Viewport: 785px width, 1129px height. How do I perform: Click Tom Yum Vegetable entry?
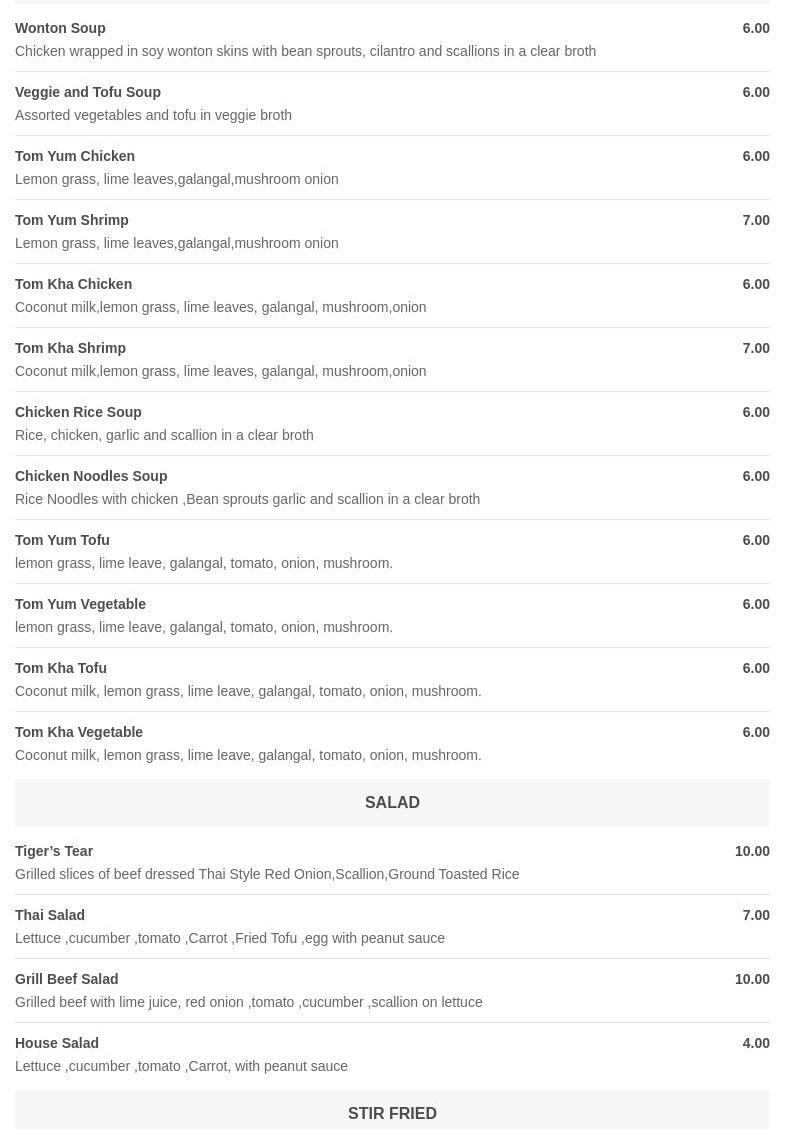click(x=81, y=604)
